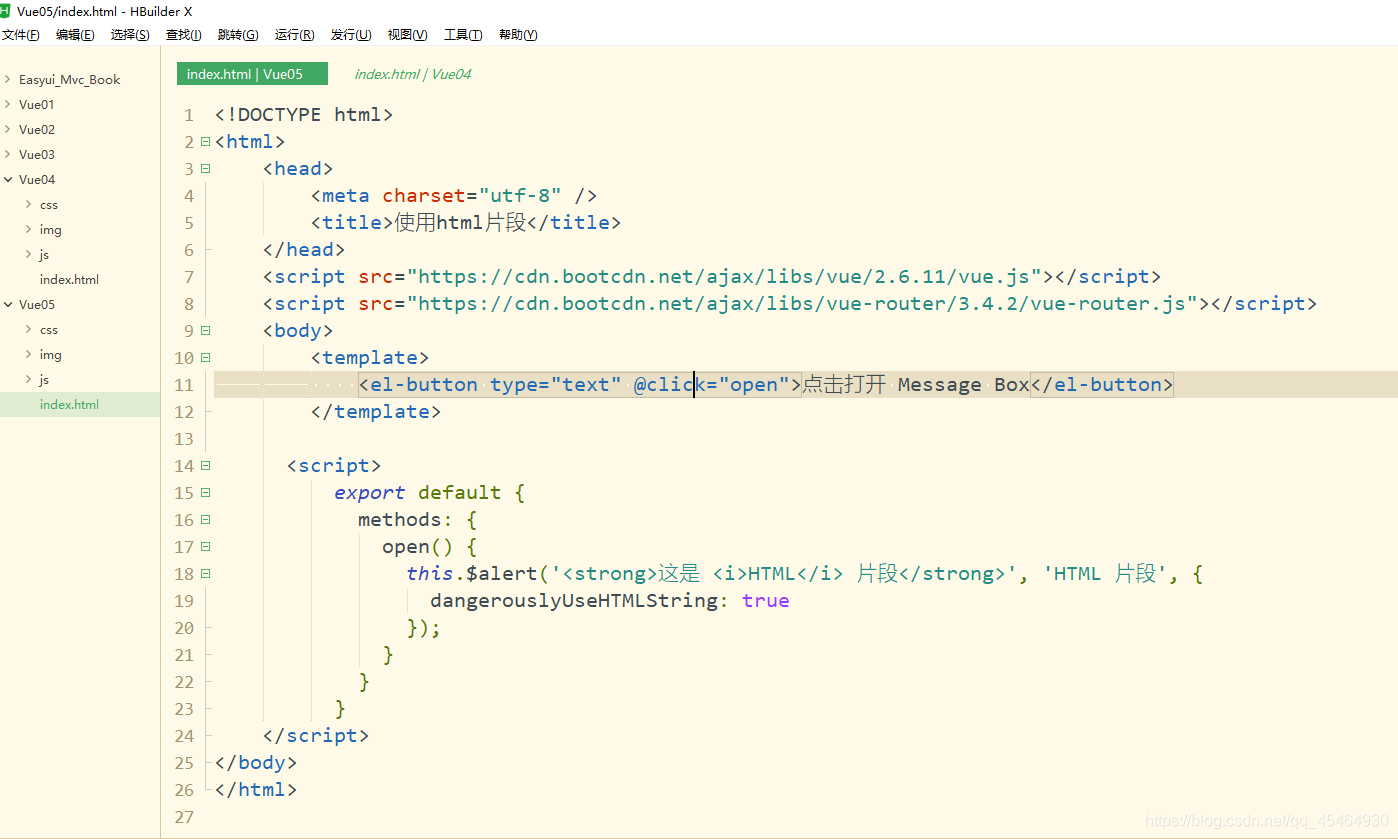Fold the head block at line 3
This screenshot has width=1398, height=839.
pyautogui.click(x=205, y=169)
